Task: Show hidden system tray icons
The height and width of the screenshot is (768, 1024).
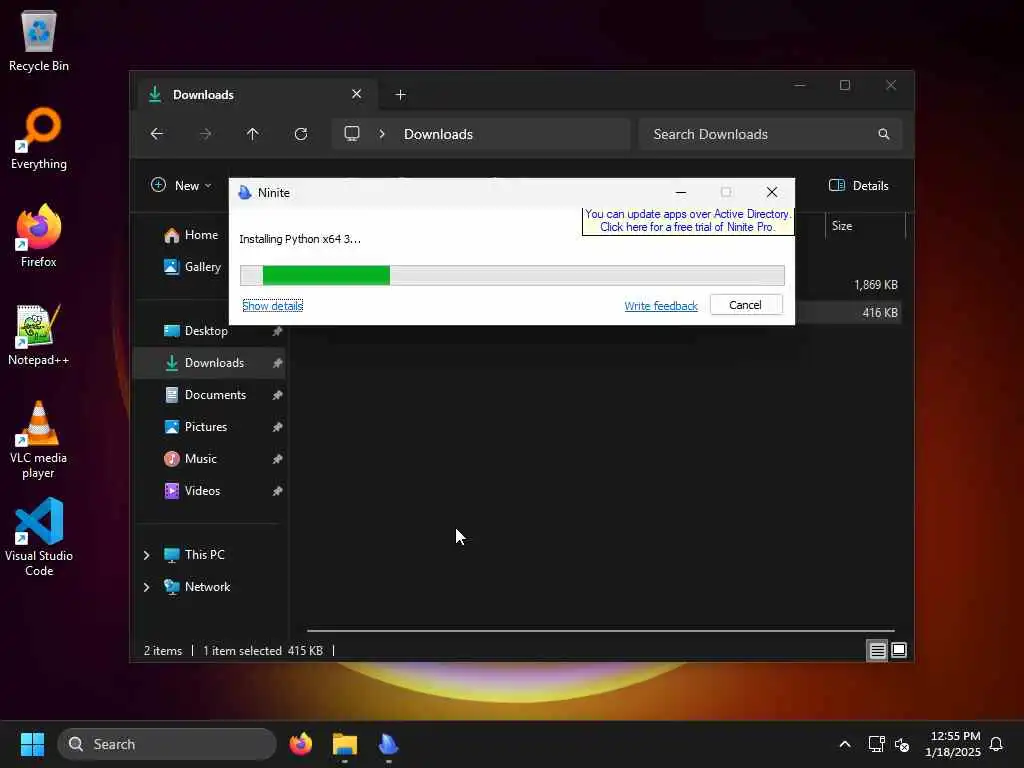Action: point(844,744)
